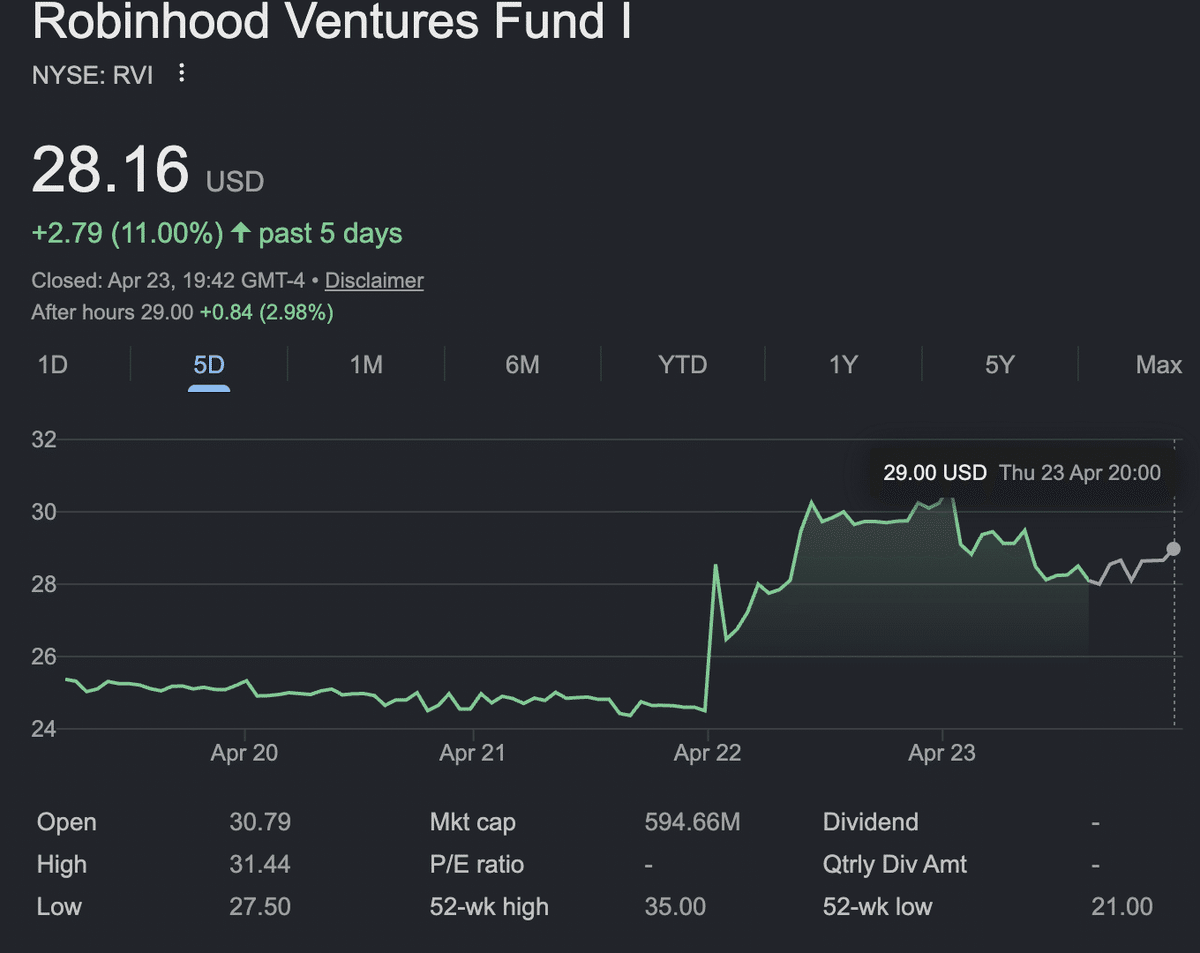Open the three-dot menu beside NYSE: RVI
The image size is (1200, 953).
pos(181,73)
